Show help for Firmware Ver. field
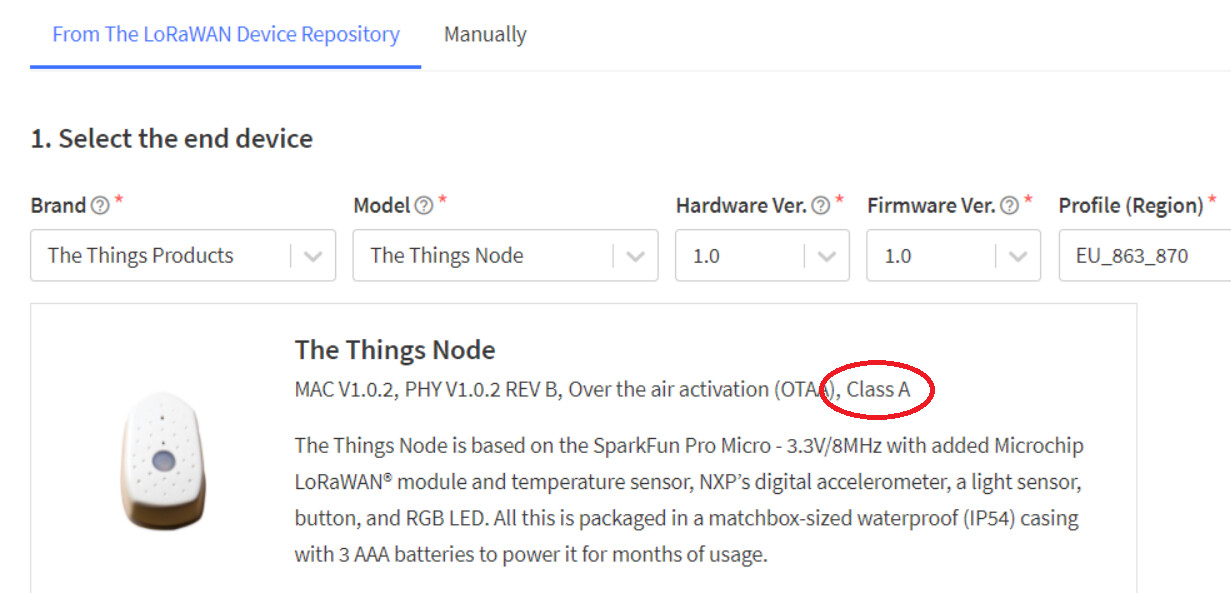The width and height of the screenshot is (1231, 593). 1010,206
